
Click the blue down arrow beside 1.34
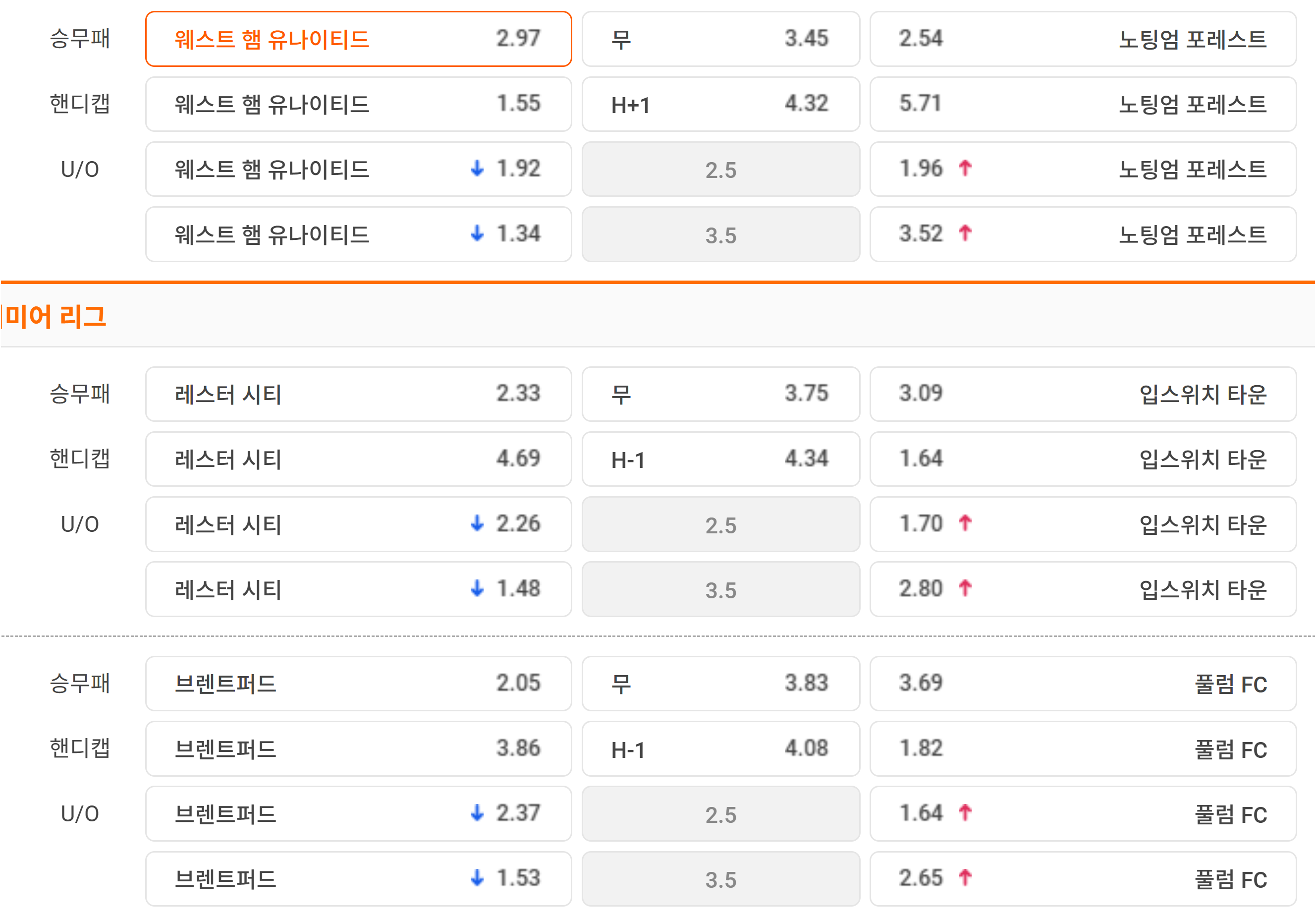click(477, 233)
